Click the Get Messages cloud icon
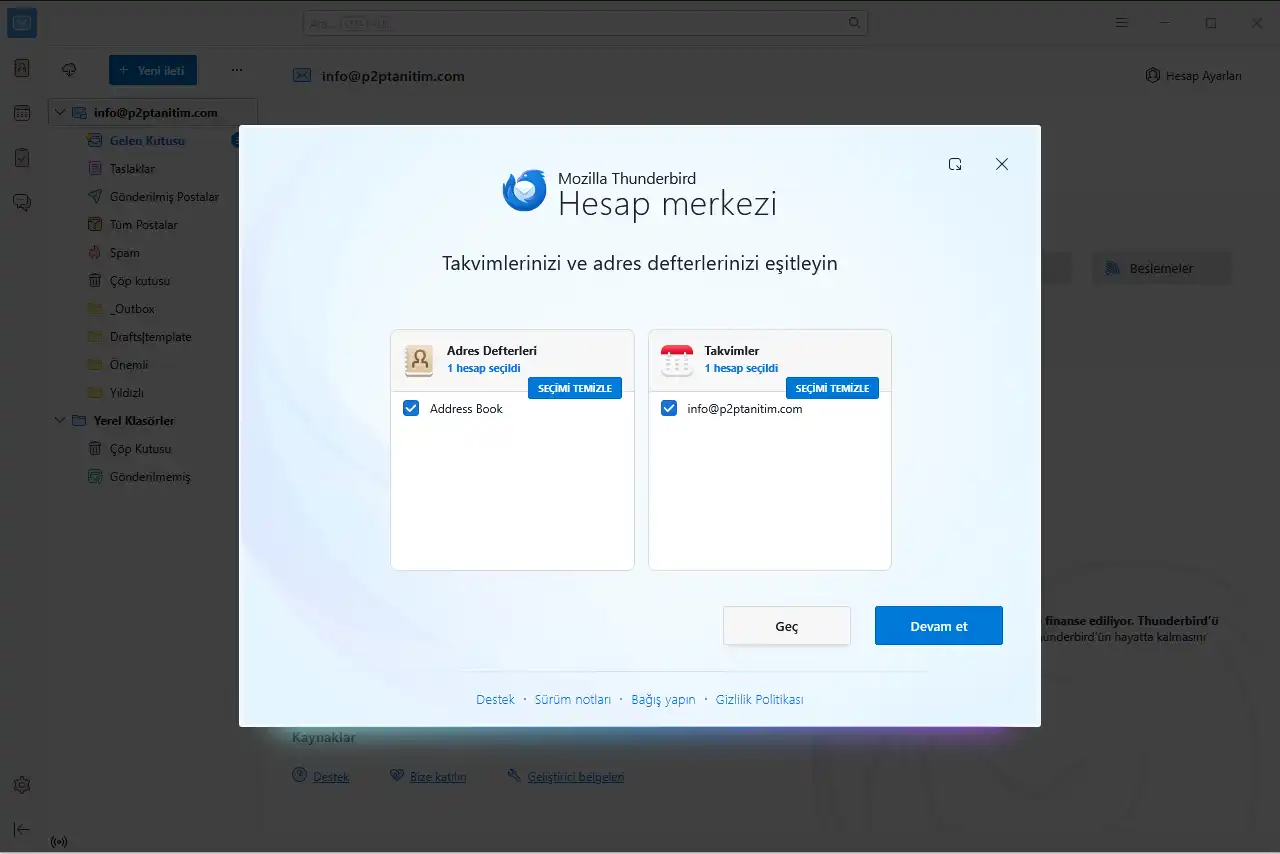This screenshot has width=1280, height=854. point(69,70)
